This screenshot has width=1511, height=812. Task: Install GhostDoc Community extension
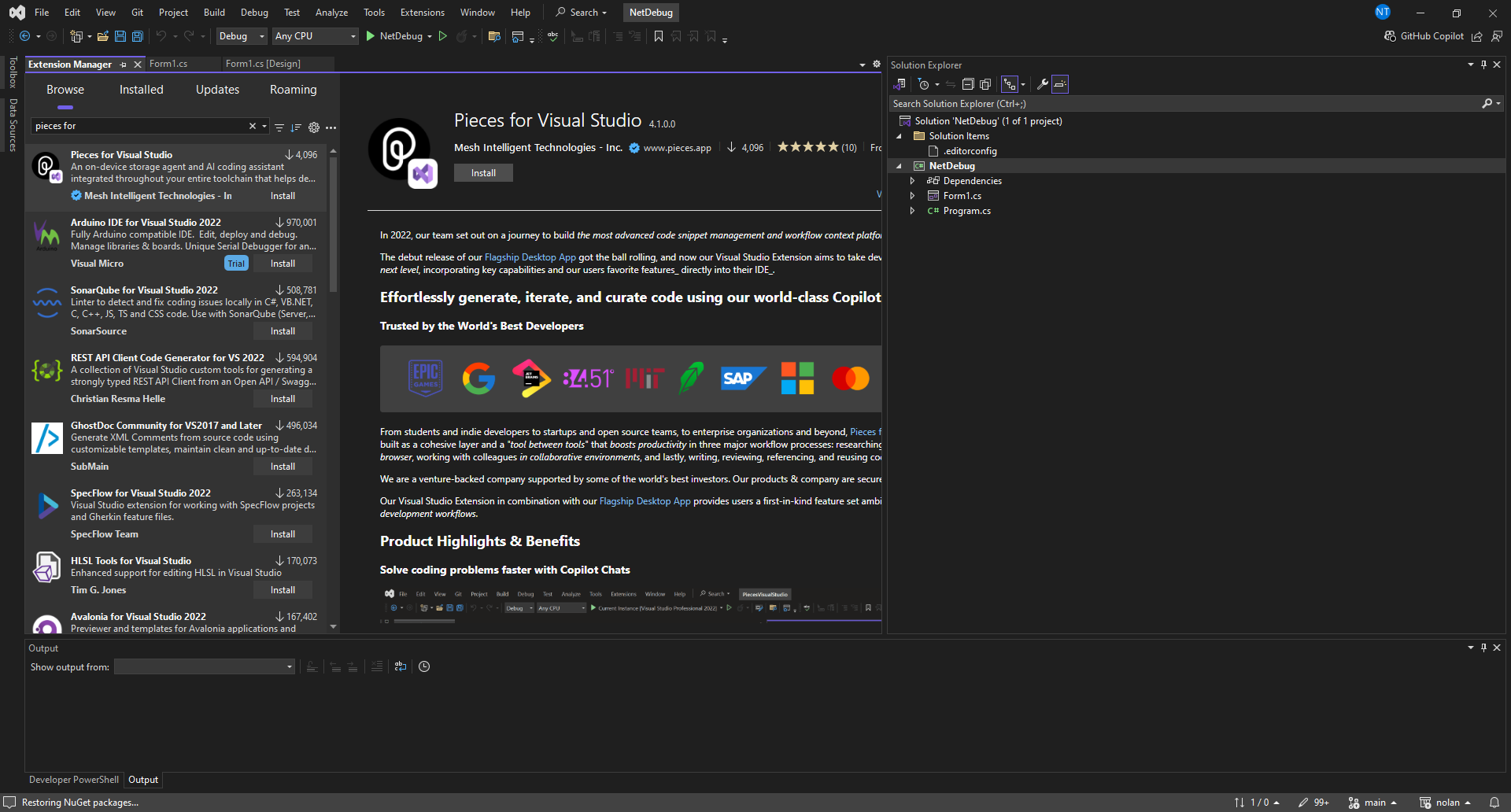click(283, 467)
